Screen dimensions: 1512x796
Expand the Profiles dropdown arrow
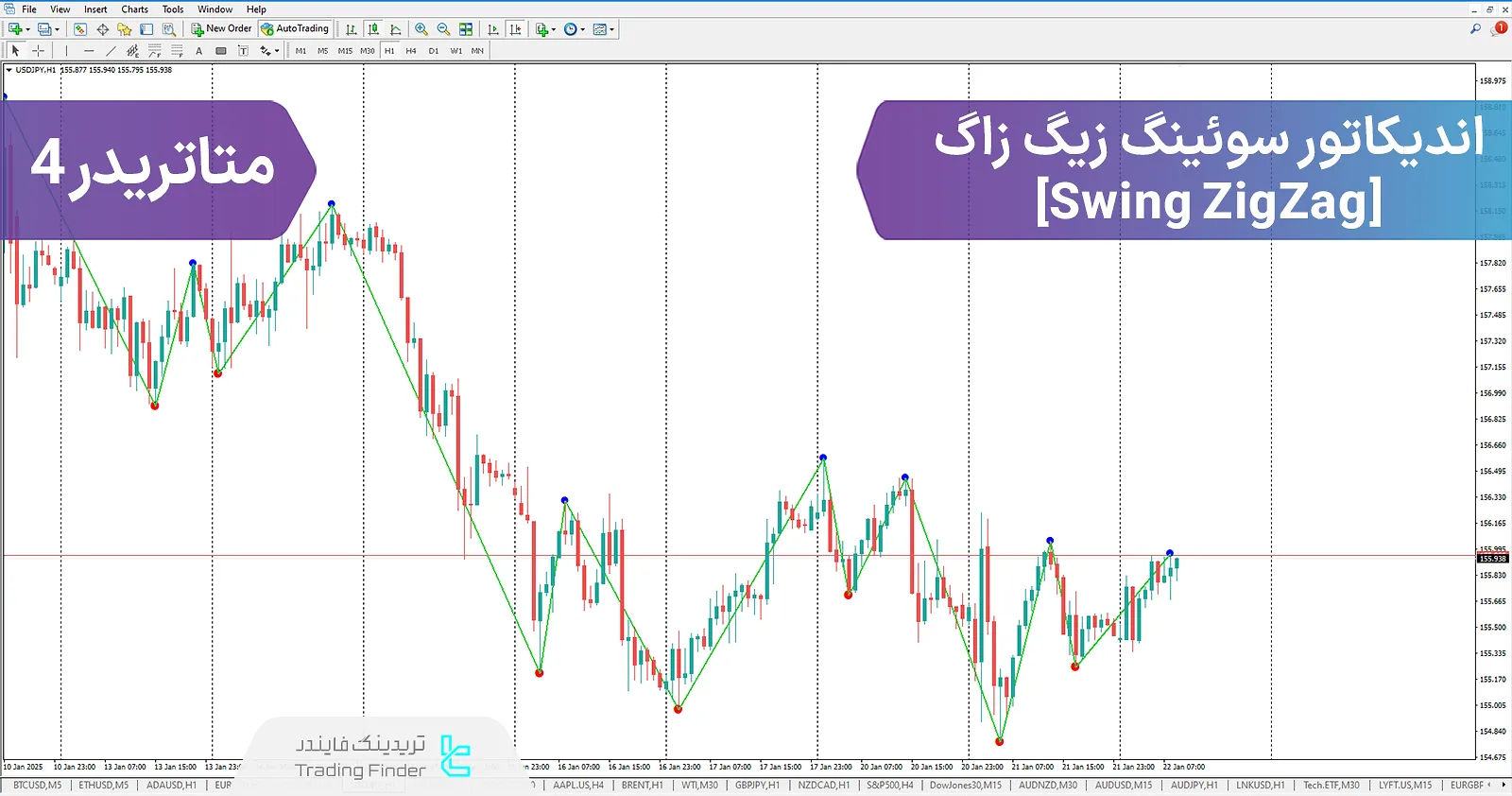click(x=57, y=29)
